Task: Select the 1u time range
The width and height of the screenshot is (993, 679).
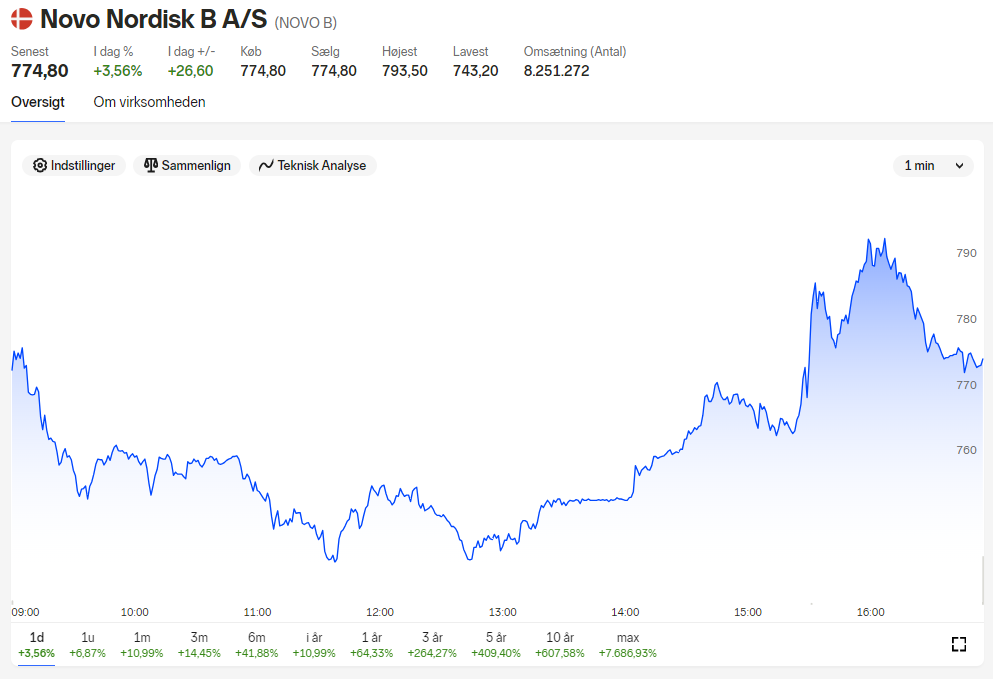Action: (x=87, y=644)
